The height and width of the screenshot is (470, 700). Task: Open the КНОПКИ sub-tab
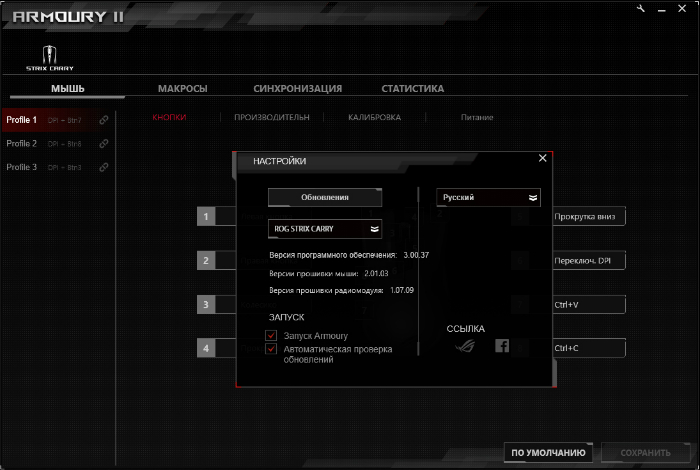coord(169,117)
